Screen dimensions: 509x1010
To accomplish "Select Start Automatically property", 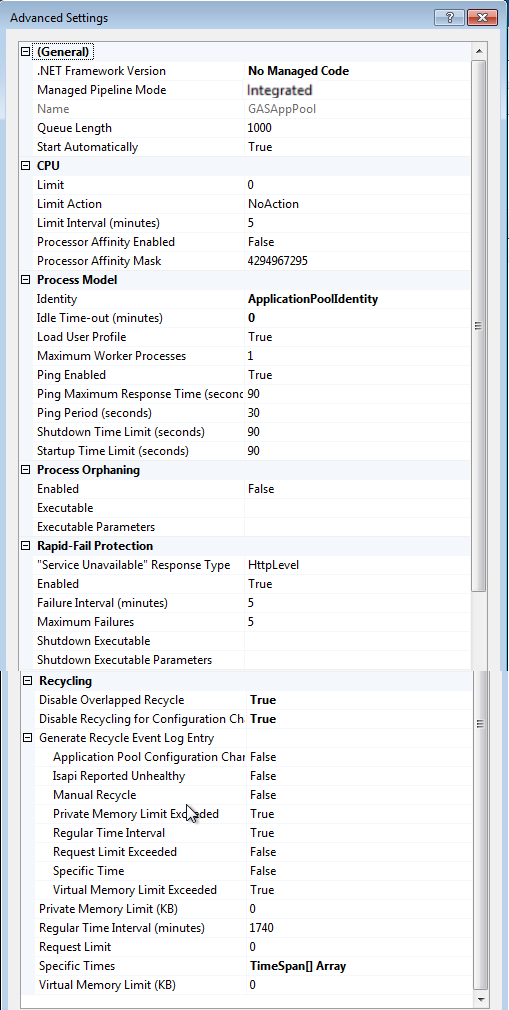I will [x=87, y=147].
